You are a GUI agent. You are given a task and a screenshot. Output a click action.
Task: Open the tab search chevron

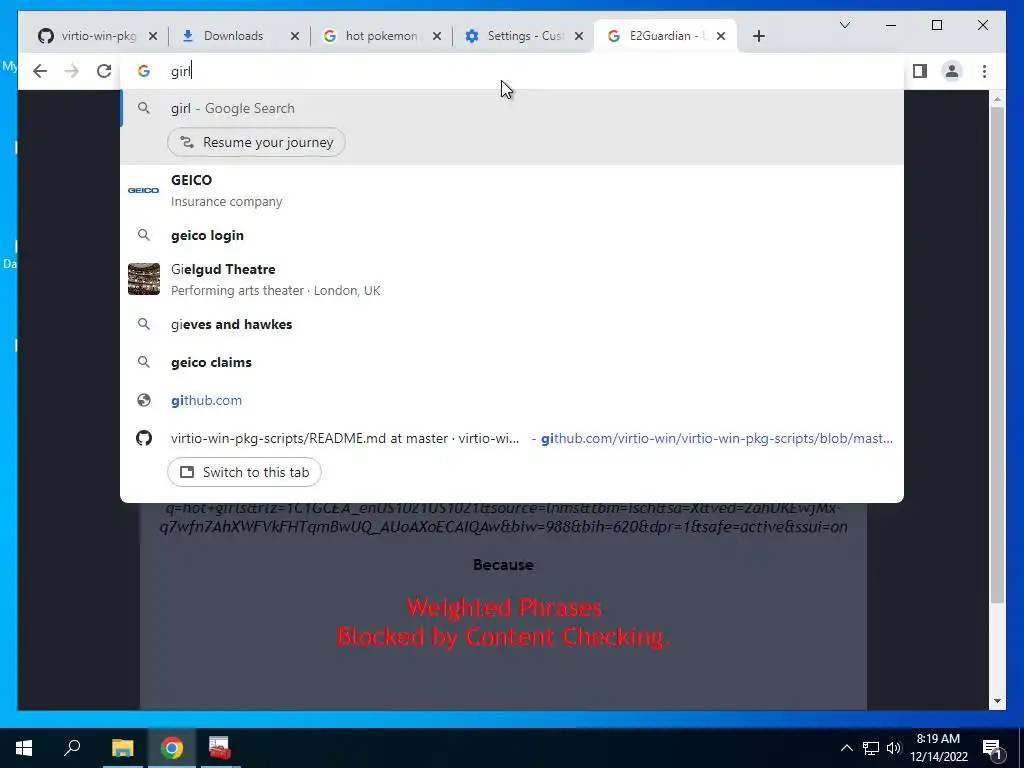coord(844,25)
